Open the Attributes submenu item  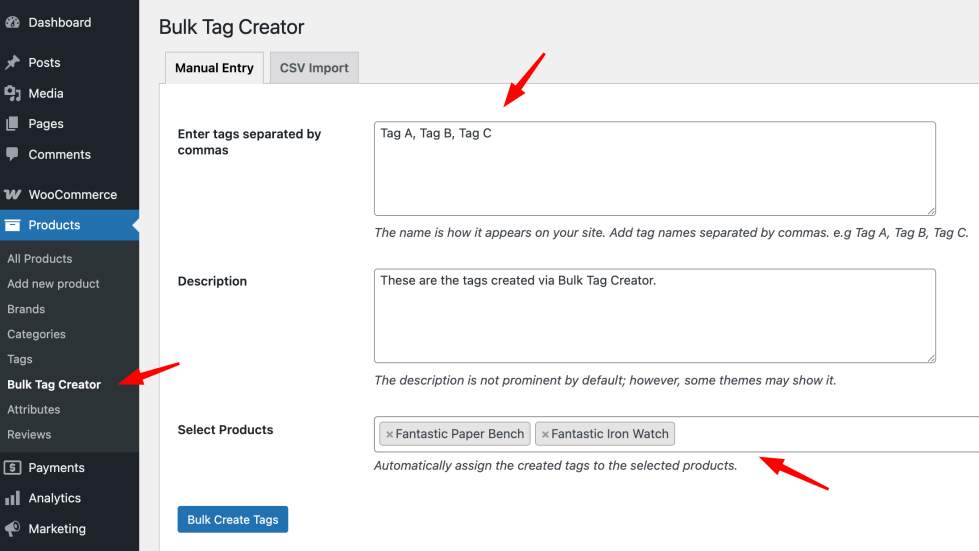pos(34,409)
